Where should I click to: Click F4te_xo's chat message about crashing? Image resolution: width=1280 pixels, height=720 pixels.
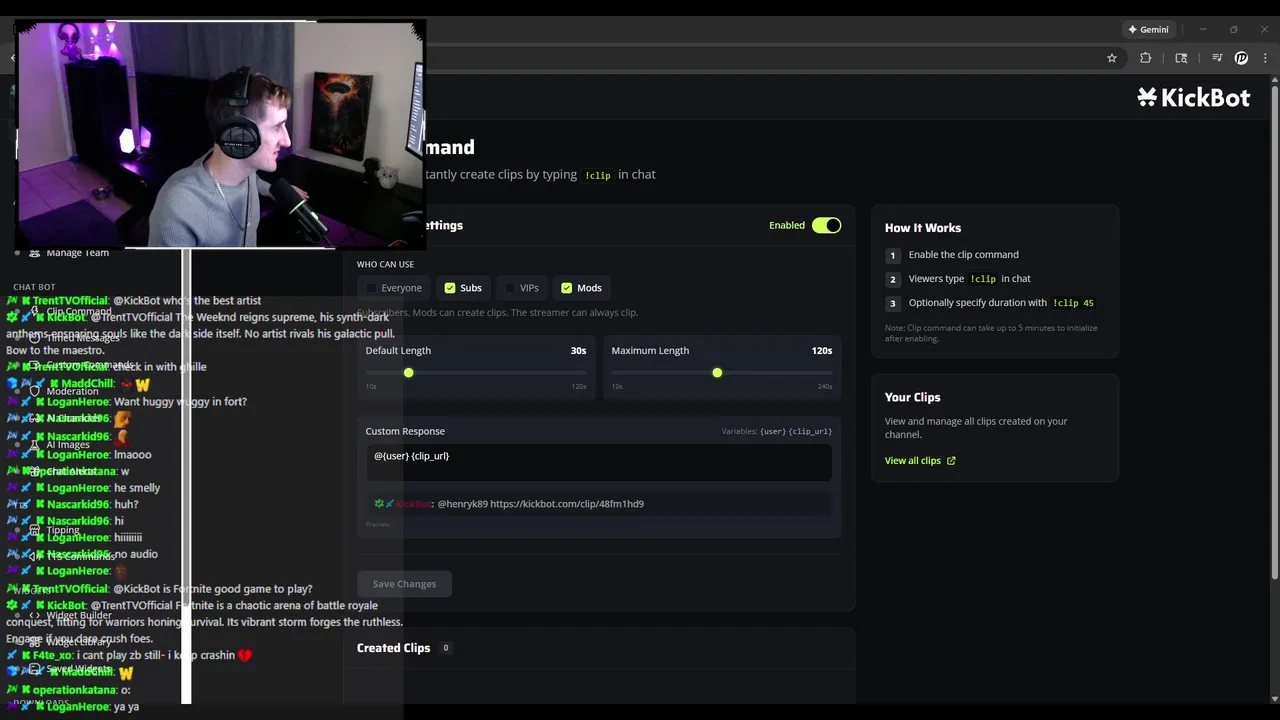click(128, 655)
